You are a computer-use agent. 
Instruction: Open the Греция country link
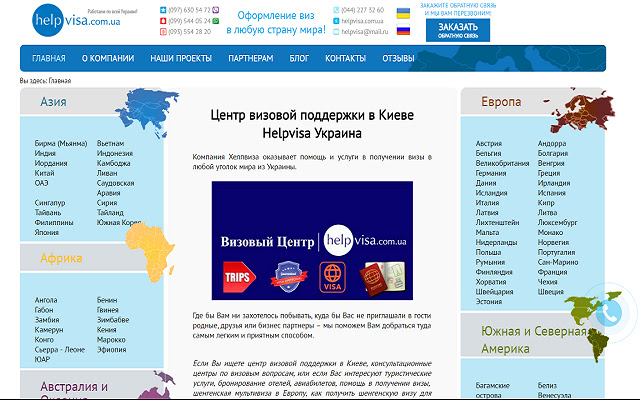tap(549, 173)
